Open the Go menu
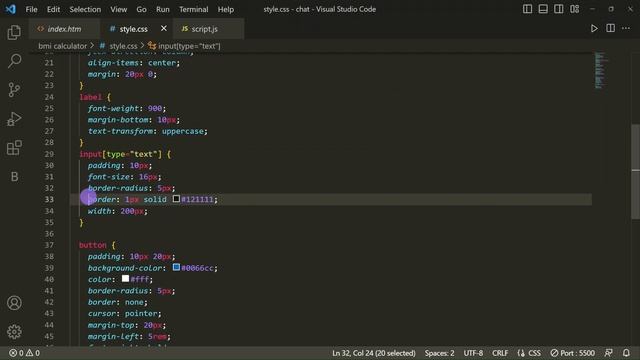The image size is (640, 360). coord(141,9)
